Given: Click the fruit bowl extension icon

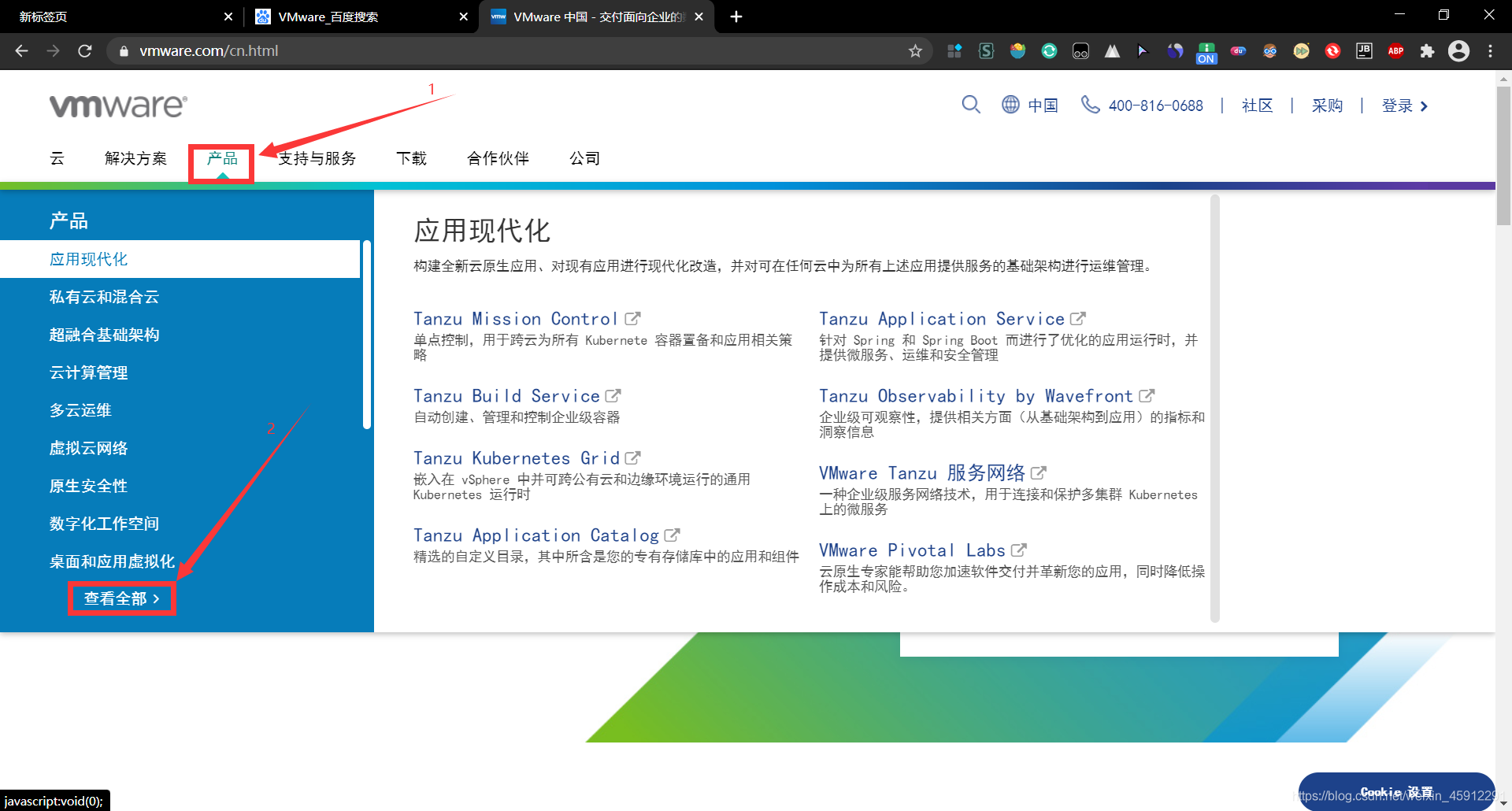Looking at the screenshot, I should tap(1017, 51).
